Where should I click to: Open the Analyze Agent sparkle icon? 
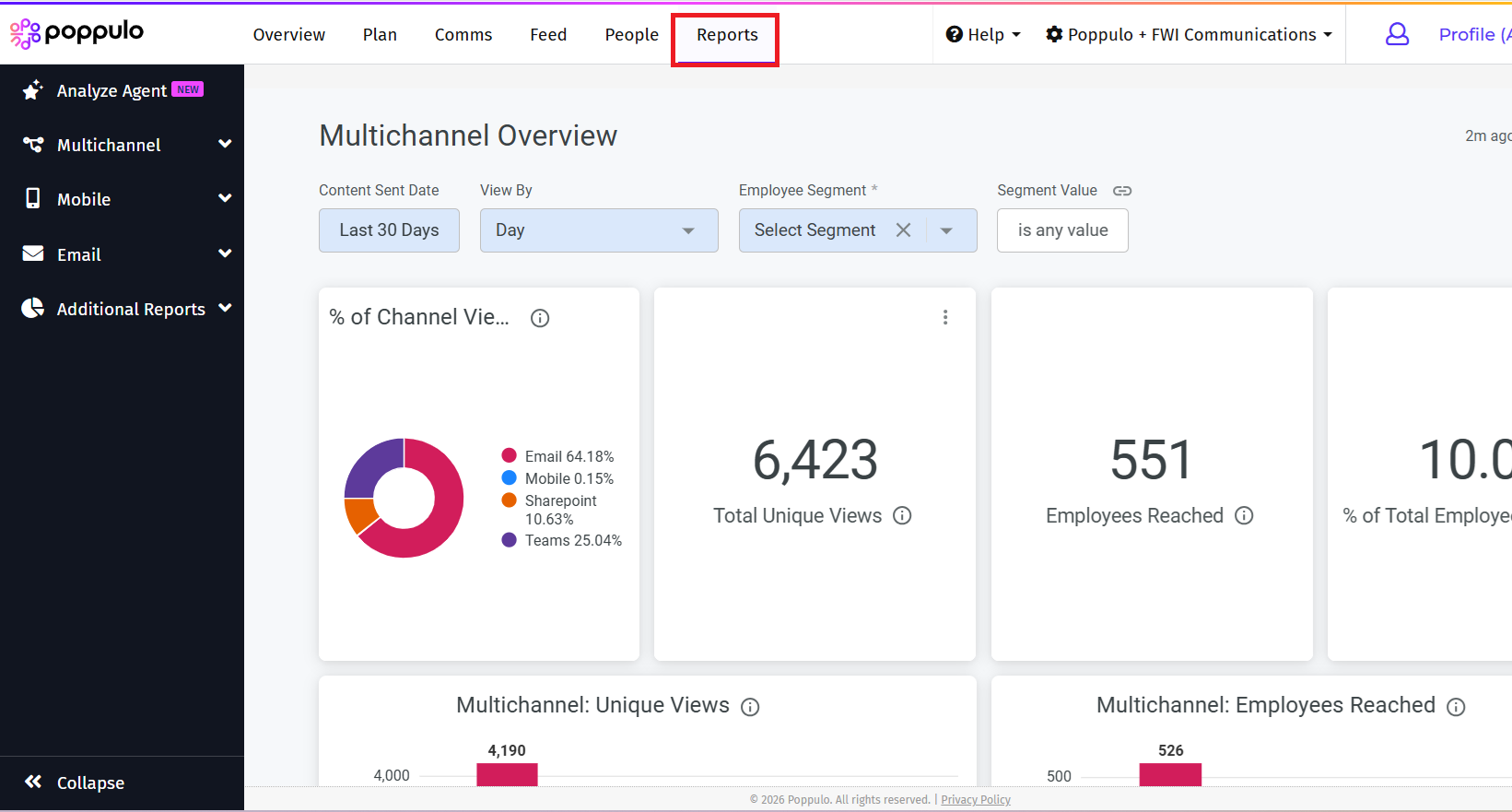coord(33,89)
